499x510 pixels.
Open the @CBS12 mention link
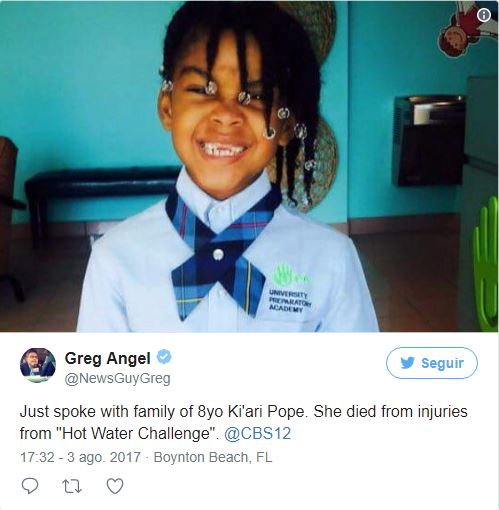(257, 433)
